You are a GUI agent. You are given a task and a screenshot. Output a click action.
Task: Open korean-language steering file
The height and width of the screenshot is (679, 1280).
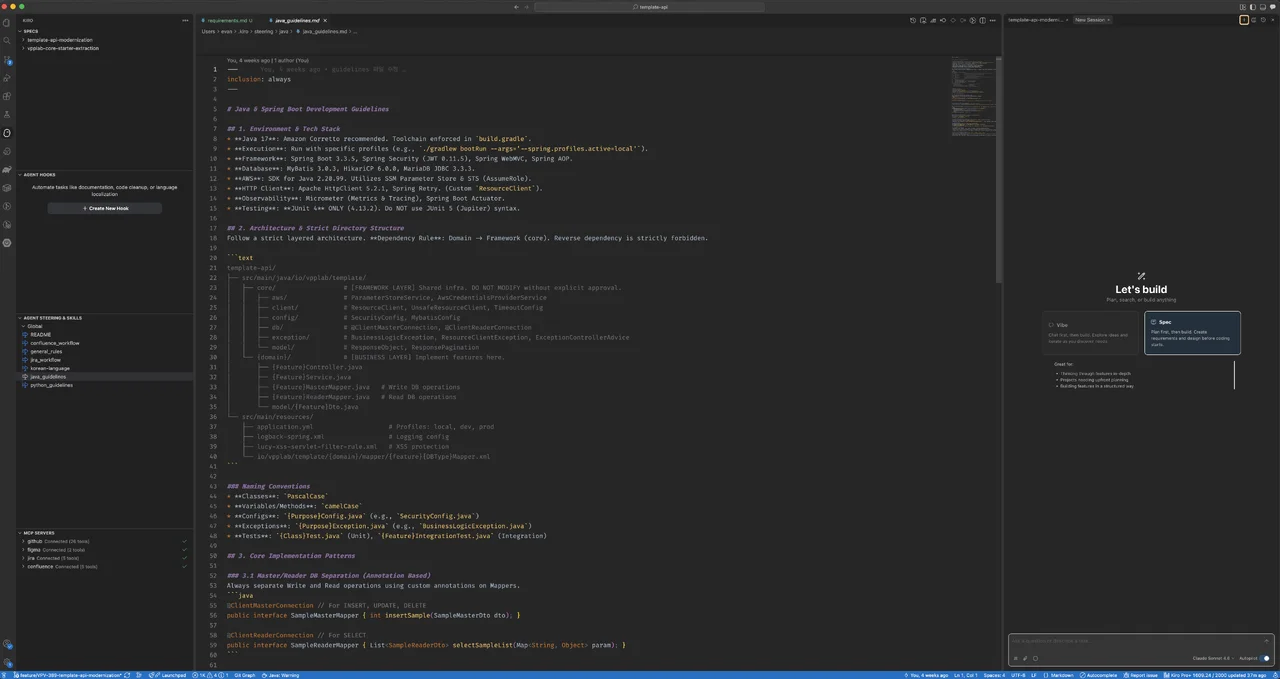[x=50, y=368]
